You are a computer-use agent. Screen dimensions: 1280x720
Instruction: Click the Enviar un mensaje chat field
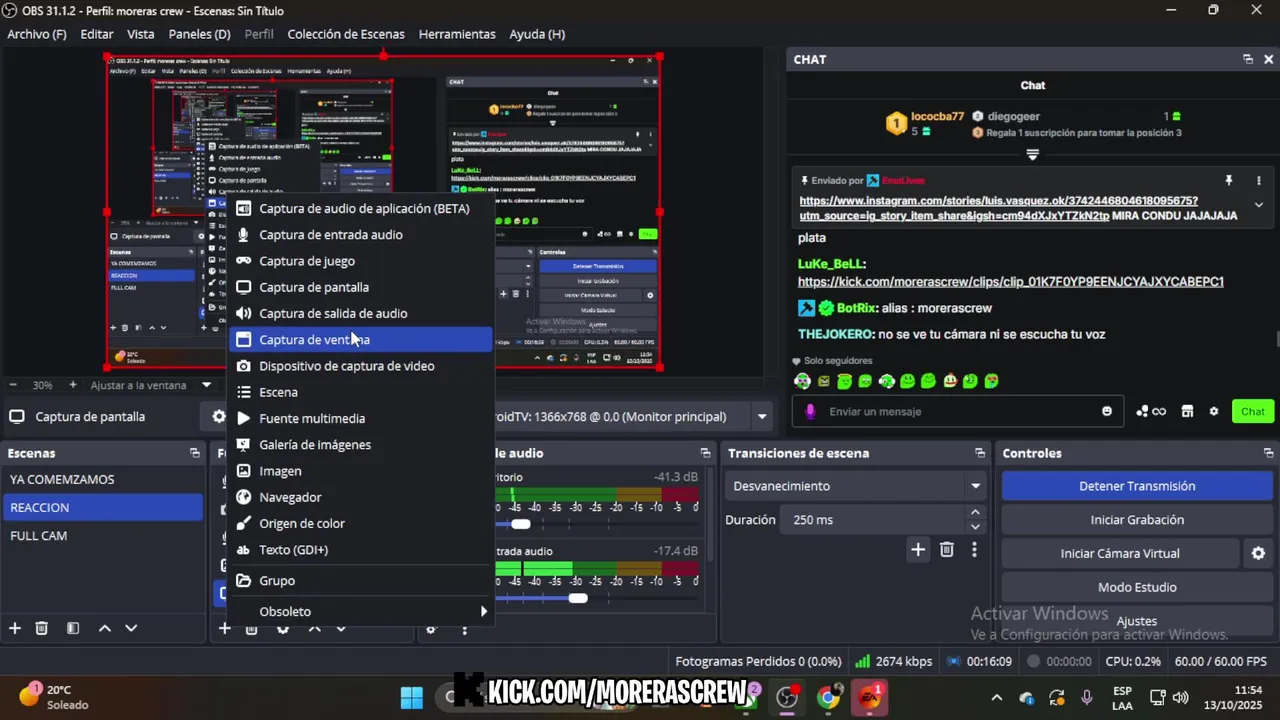coord(958,411)
